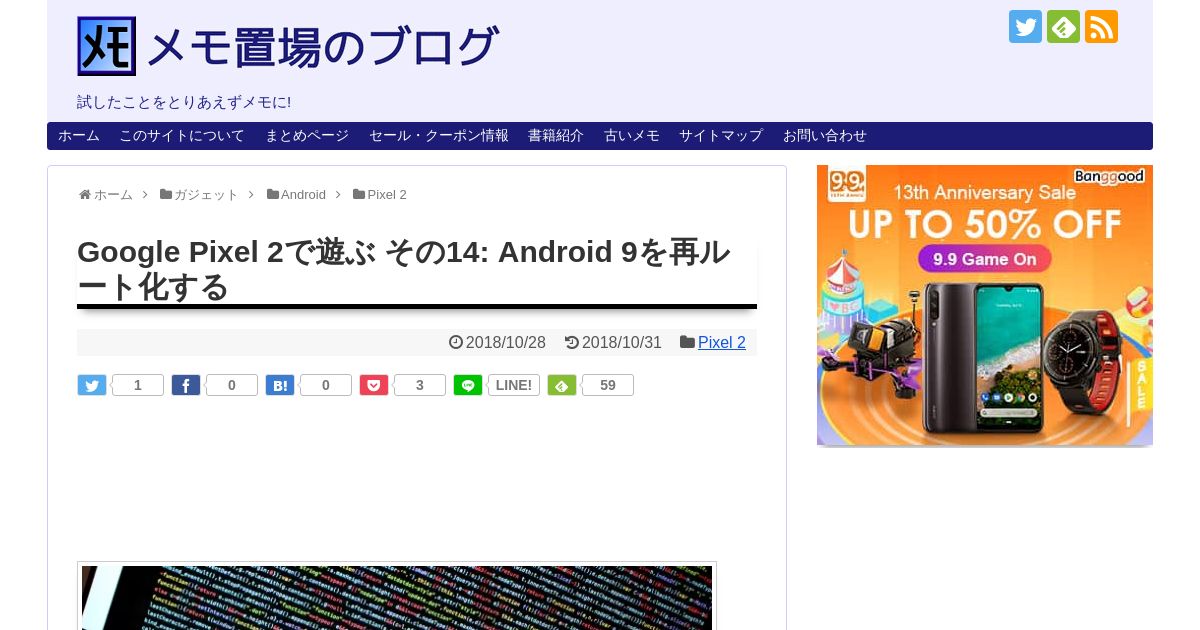Viewport: 1200px width, 630px height.
Task: Click Pocket share count 3
Action: click(420, 385)
